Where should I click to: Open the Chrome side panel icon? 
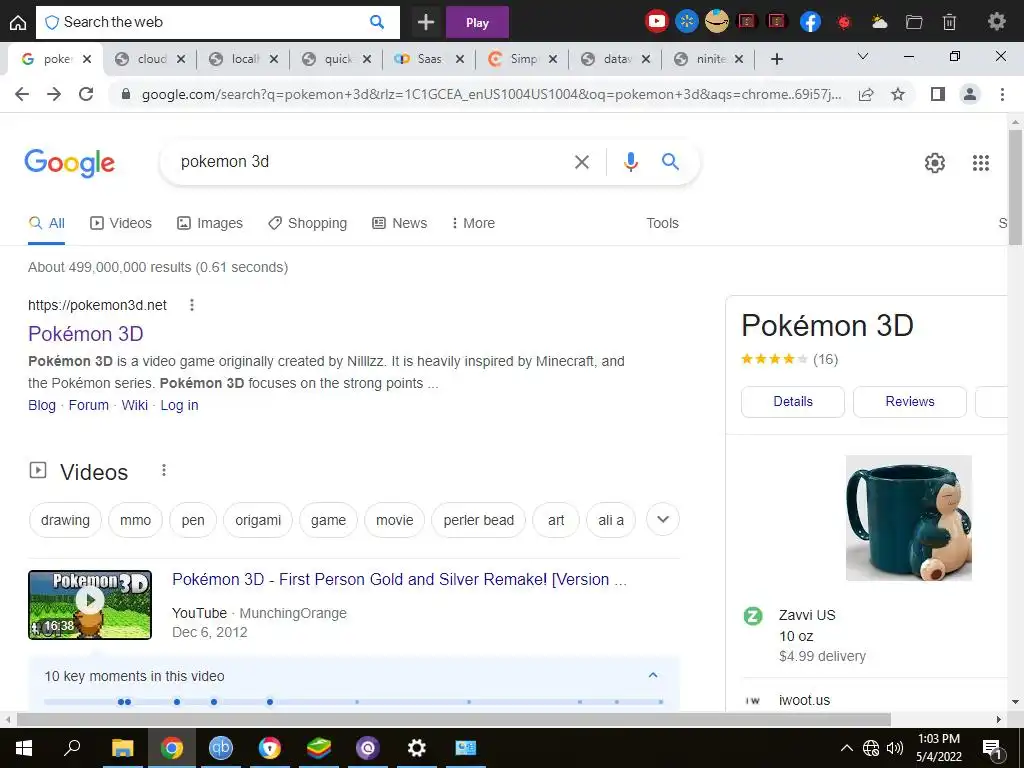(x=938, y=94)
